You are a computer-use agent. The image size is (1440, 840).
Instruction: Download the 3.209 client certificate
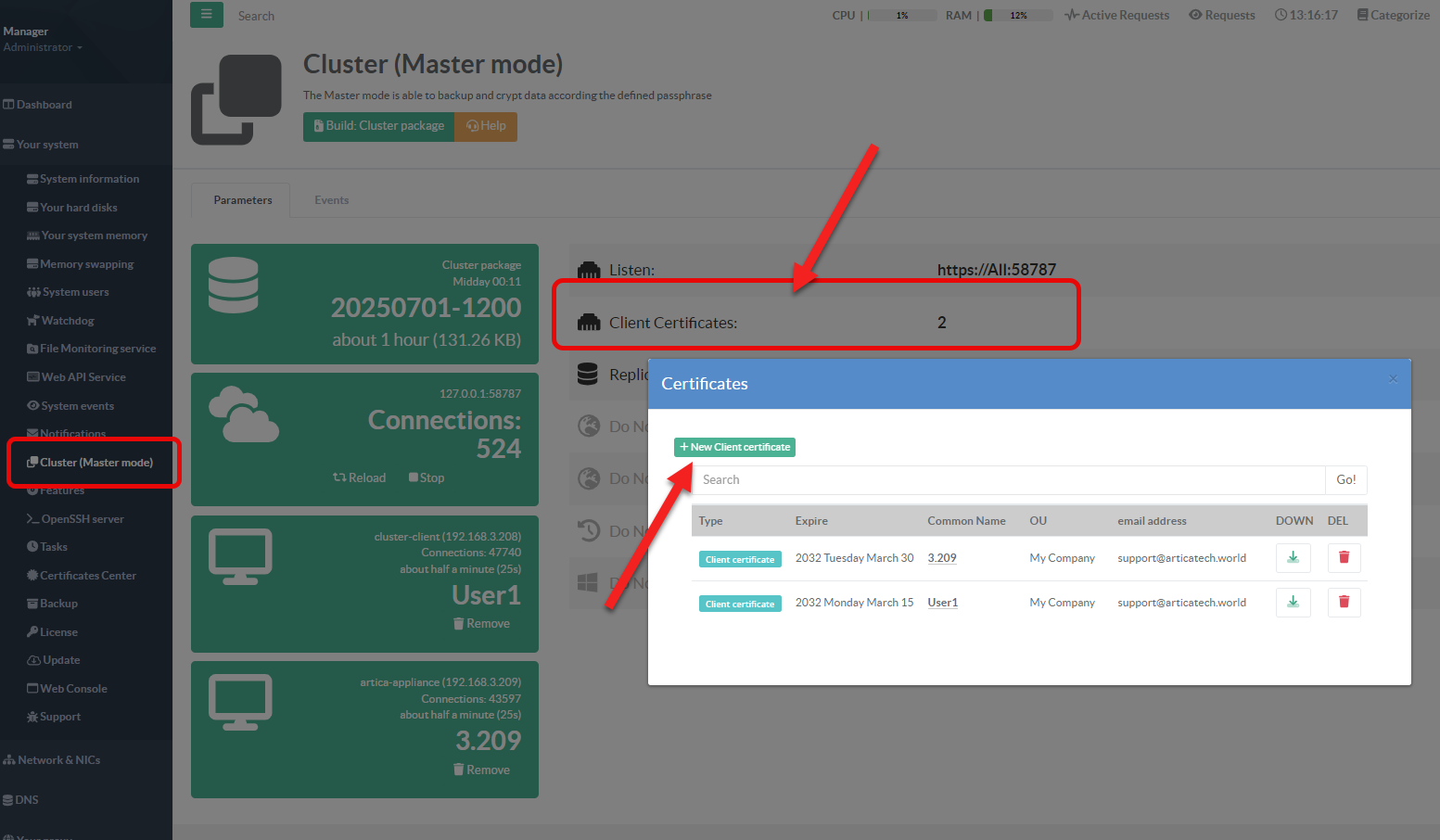click(x=1293, y=558)
